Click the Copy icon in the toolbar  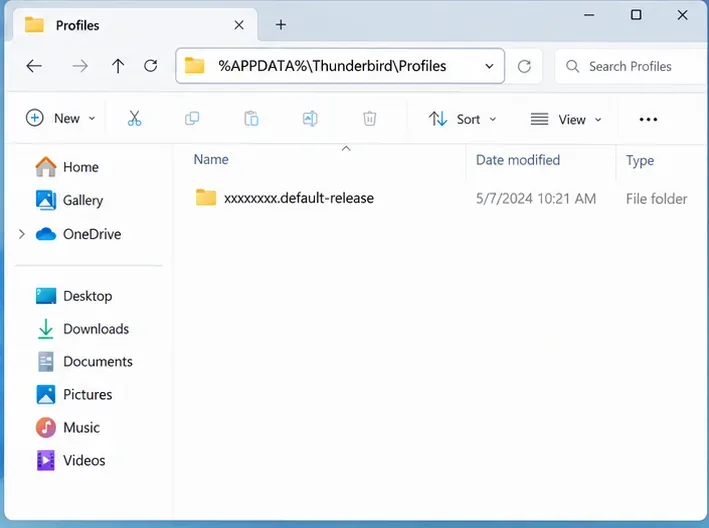point(192,118)
